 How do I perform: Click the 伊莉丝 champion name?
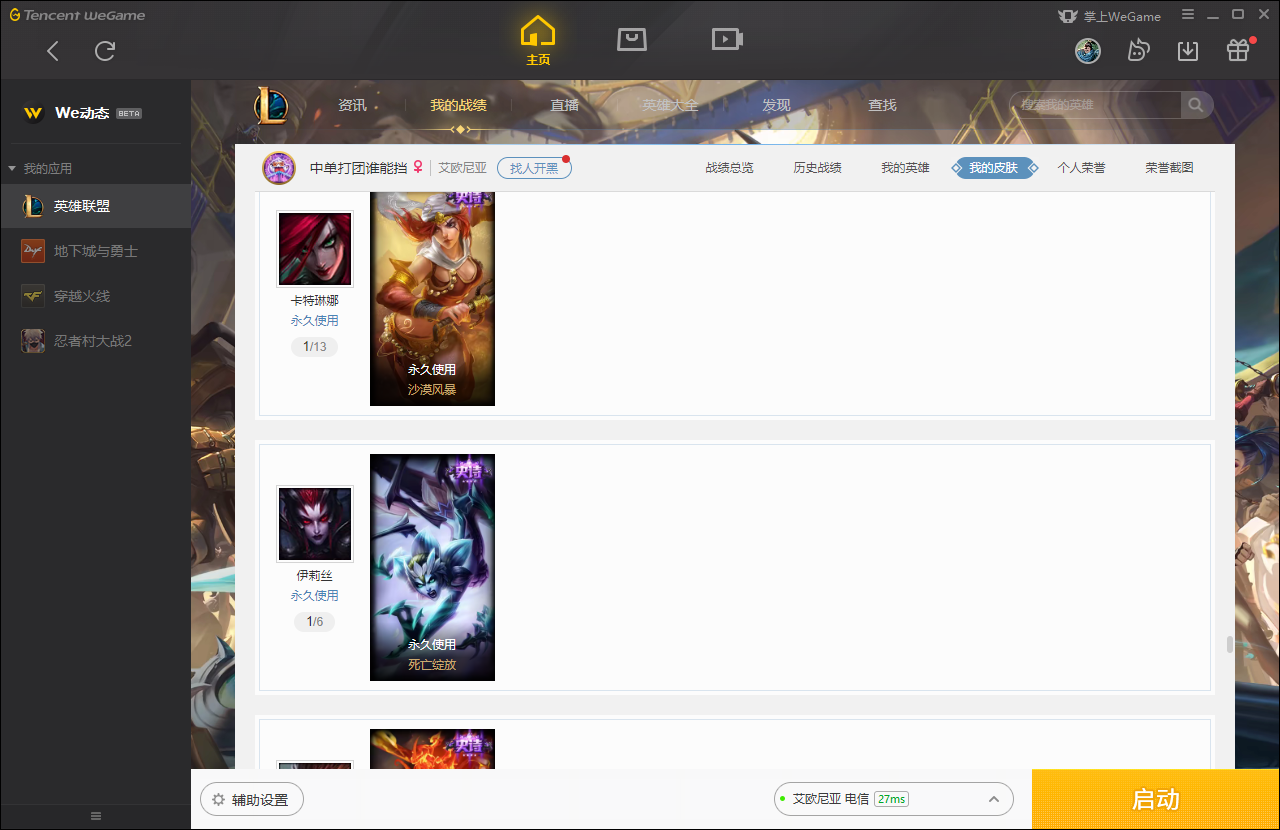coord(315,576)
